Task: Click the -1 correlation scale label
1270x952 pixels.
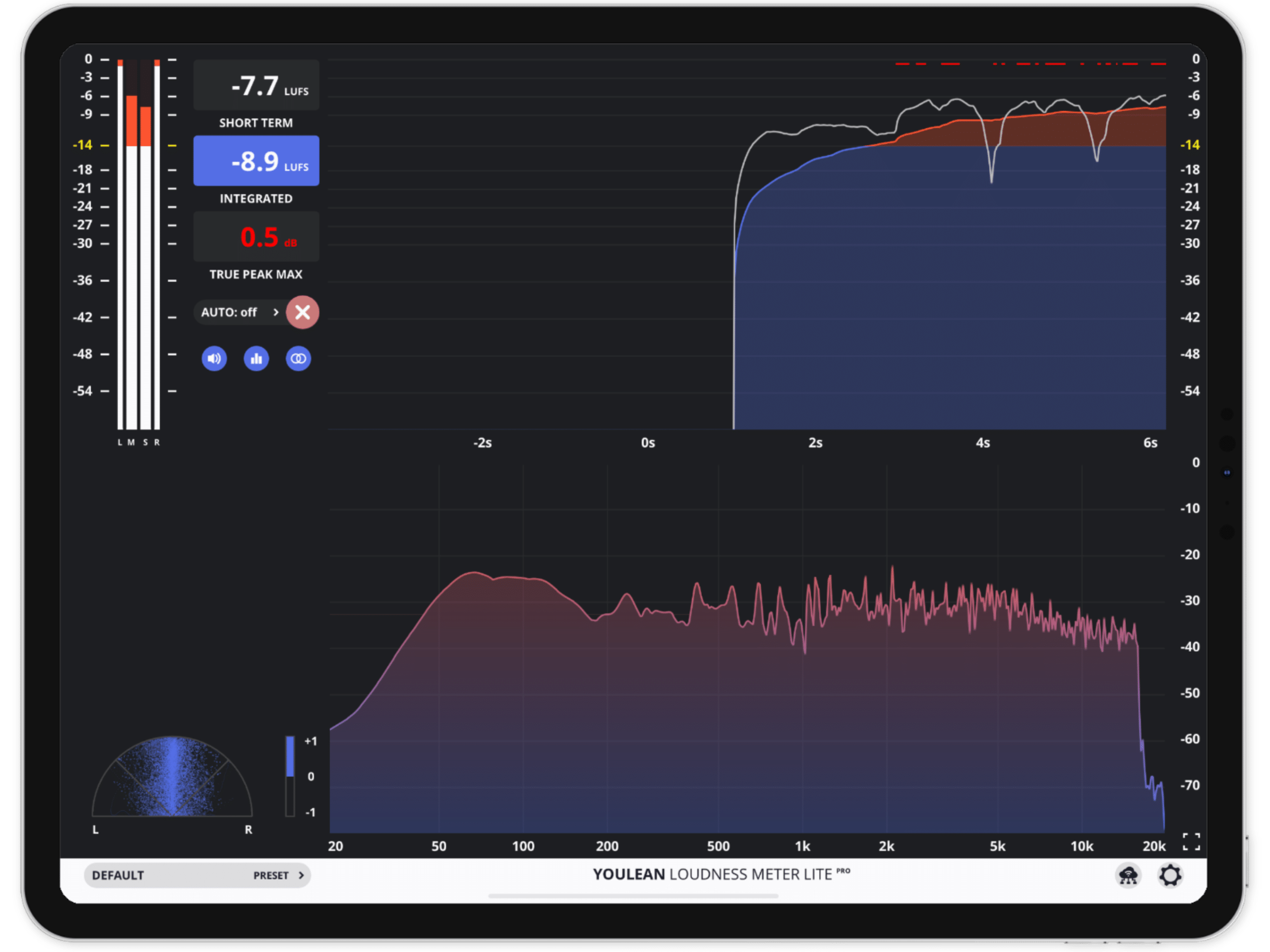Action: coord(311,813)
